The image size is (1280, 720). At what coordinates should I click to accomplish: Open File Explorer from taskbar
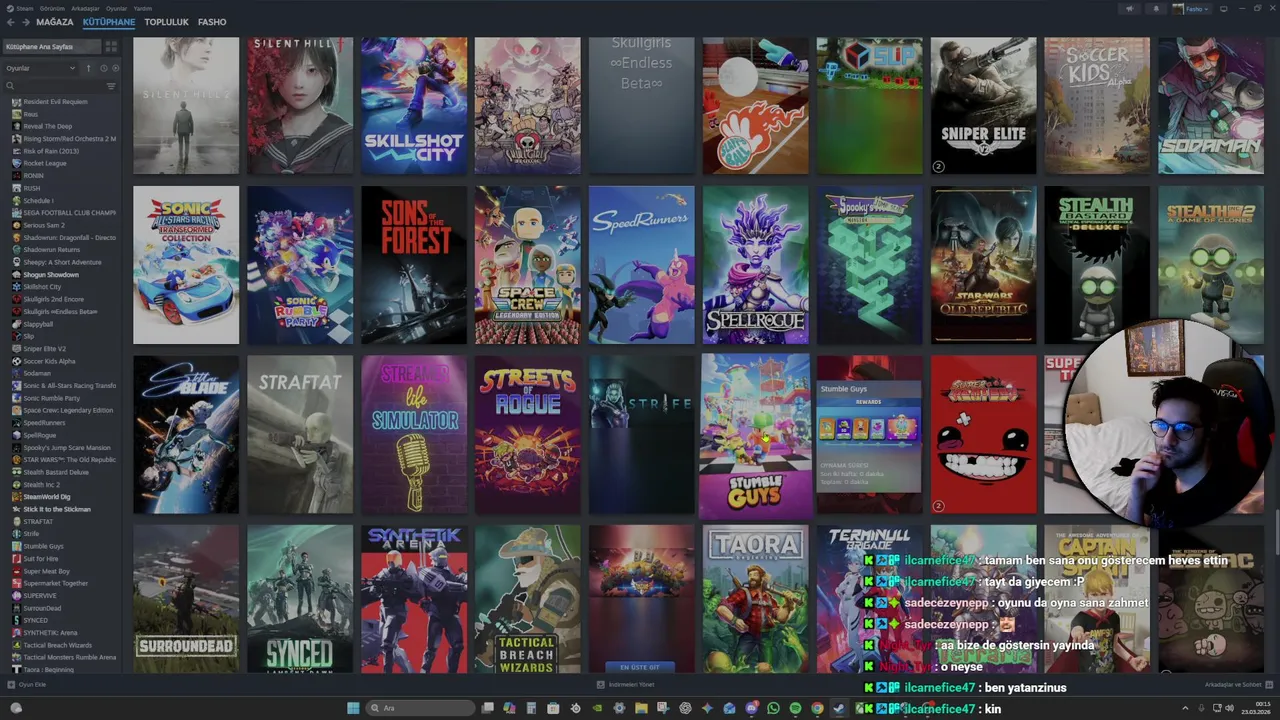point(641,708)
